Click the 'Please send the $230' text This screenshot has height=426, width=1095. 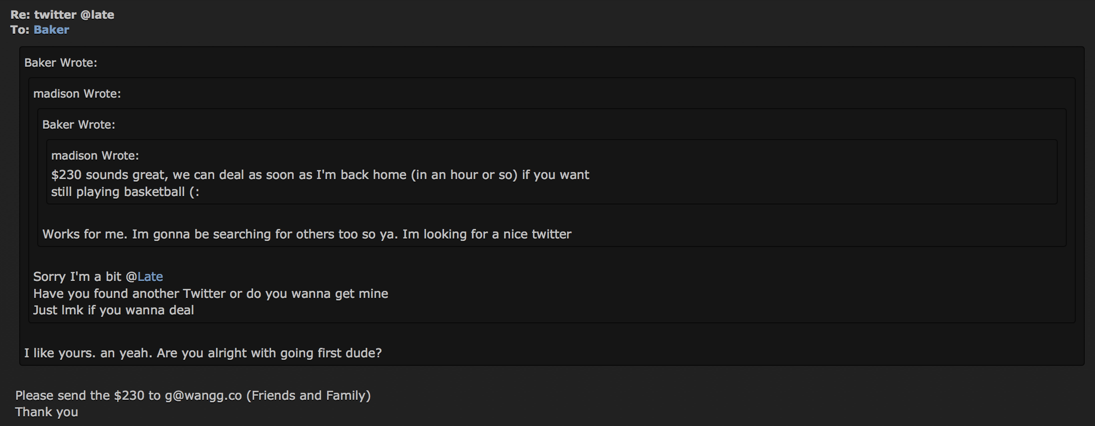coord(89,396)
